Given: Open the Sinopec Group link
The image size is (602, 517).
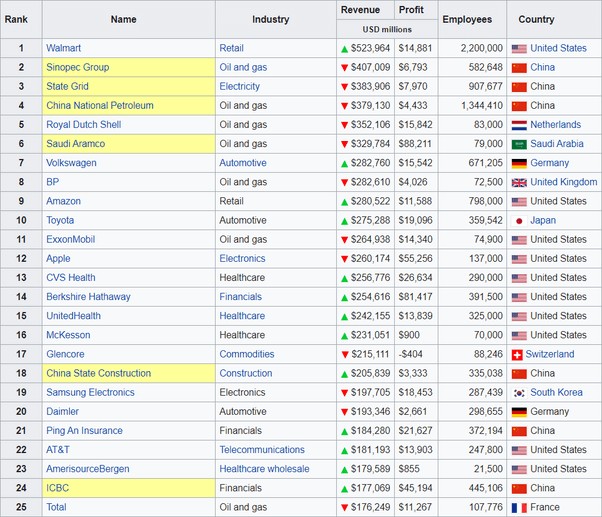Looking at the screenshot, I should (x=78, y=67).
